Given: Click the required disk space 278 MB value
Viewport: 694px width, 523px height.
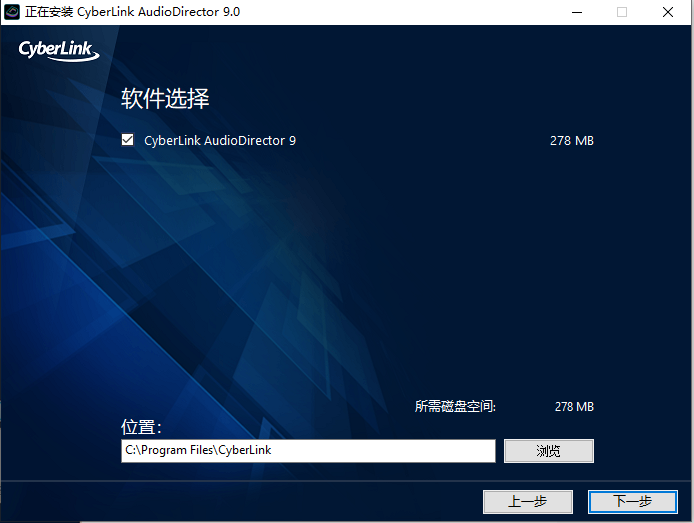Looking at the screenshot, I should (x=574, y=407).
